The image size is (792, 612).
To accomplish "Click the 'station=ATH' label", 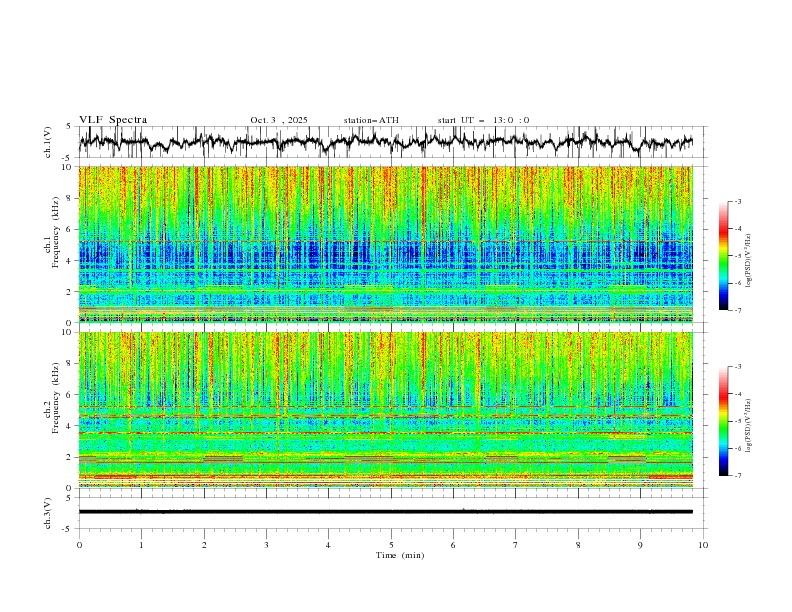I will click(x=371, y=120).
